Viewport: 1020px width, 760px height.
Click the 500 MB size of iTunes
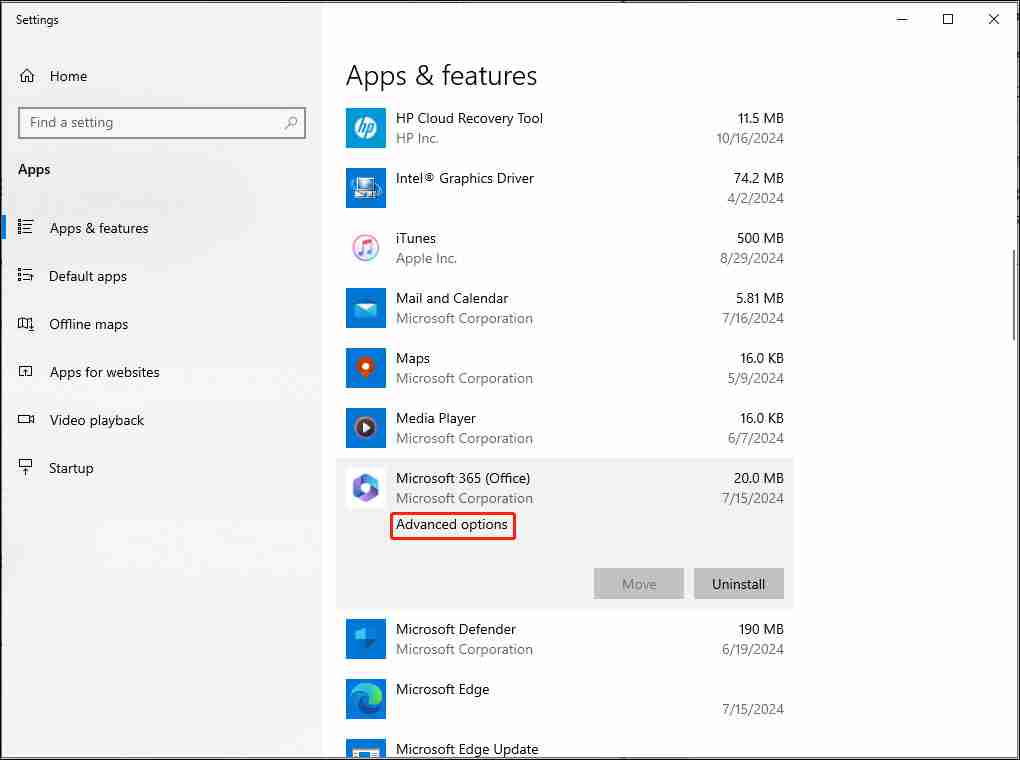click(x=760, y=238)
